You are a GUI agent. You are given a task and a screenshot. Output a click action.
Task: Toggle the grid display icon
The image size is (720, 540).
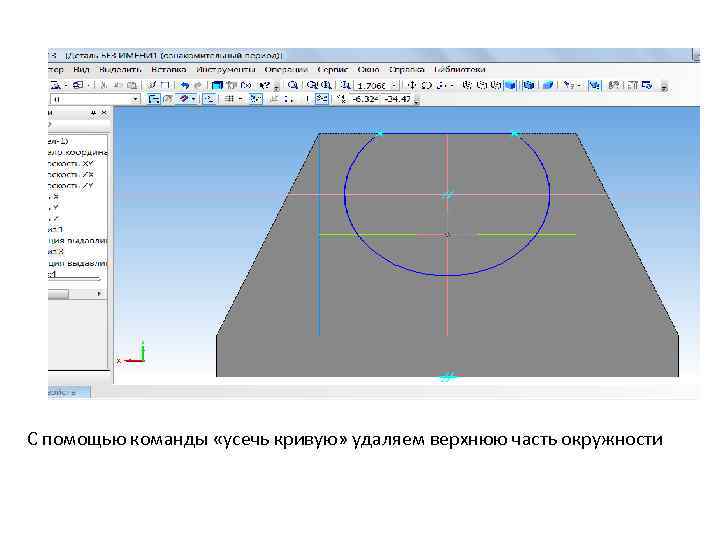click(x=228, y=99)
